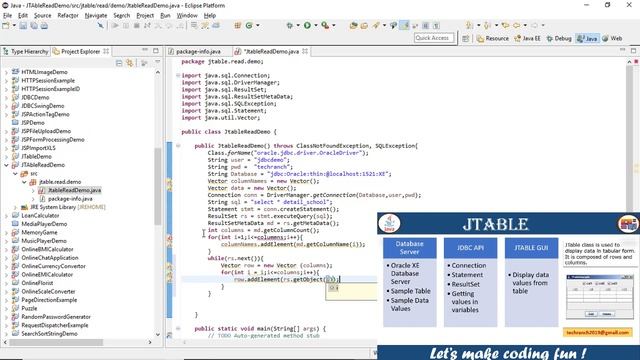Click the Save icon in the toolbar

pyautogui.click(x=23, y=26)
